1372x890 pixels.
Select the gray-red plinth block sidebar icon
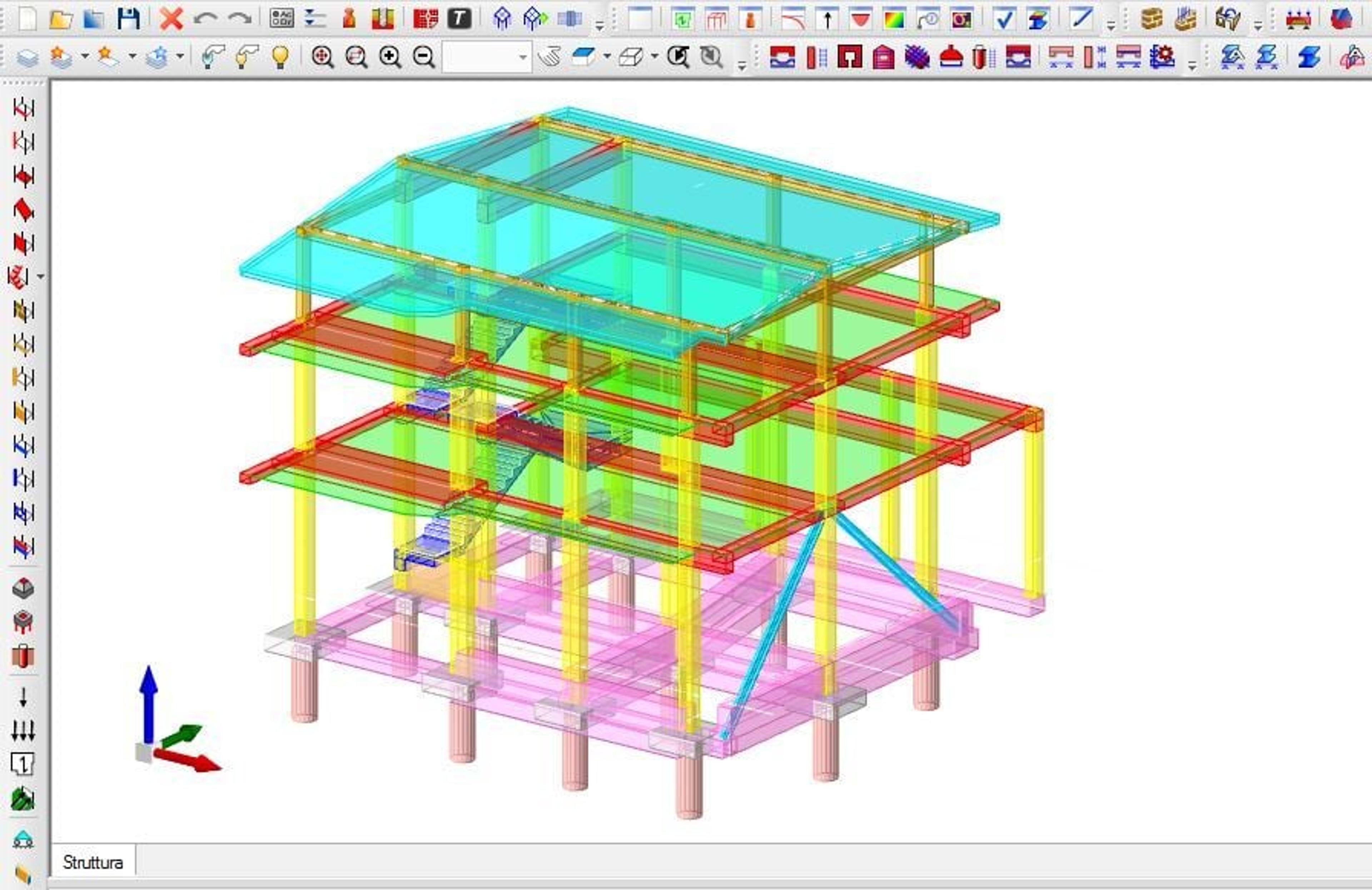[x=23, y=588]
